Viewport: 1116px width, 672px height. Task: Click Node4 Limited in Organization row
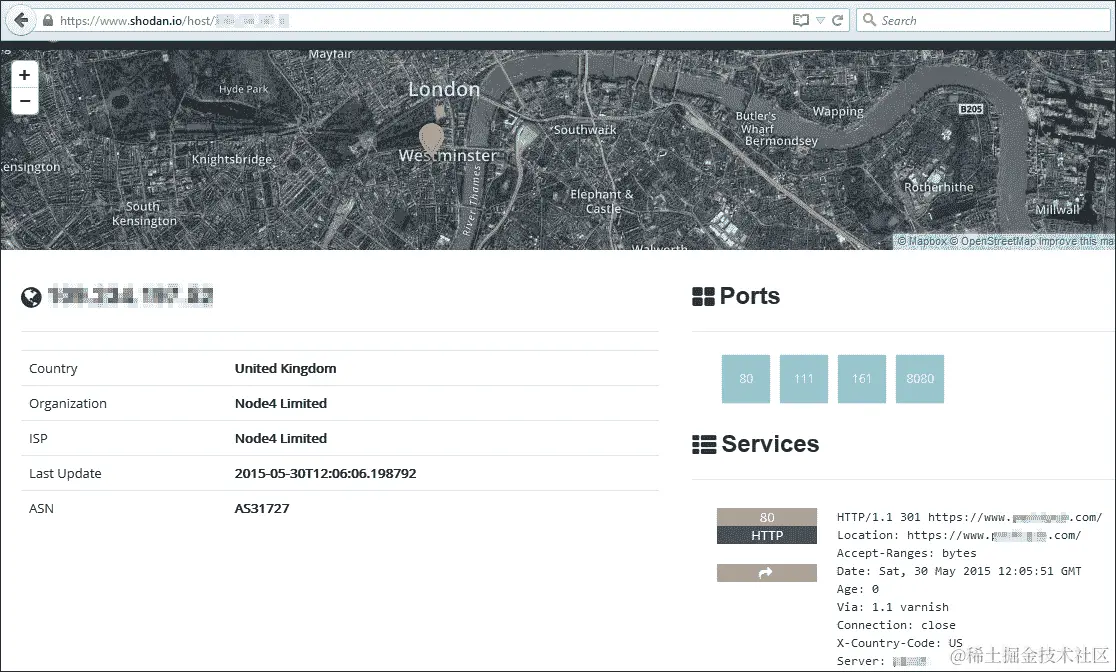click(281, 403)
